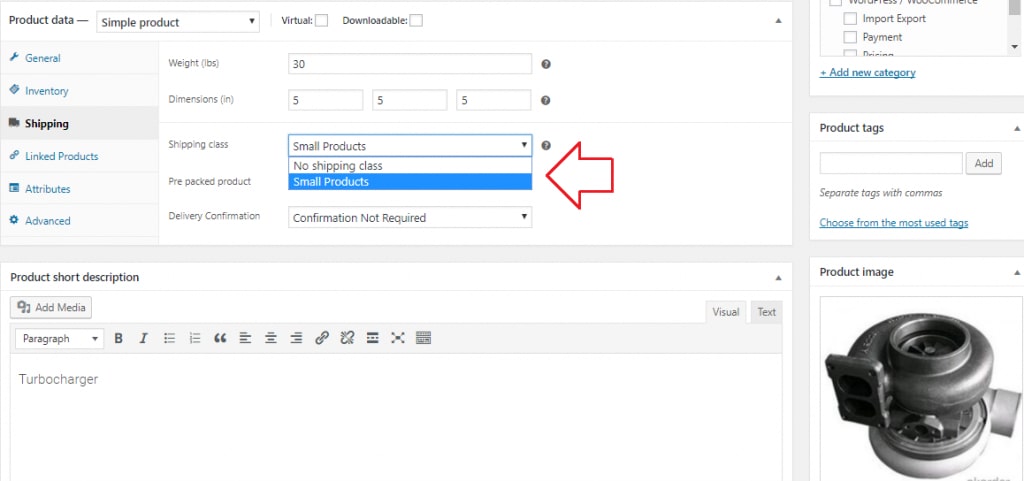Screen dimensions: 1024x481
Task: Open the Shipping tab
Action: click(x=79, y=123)
